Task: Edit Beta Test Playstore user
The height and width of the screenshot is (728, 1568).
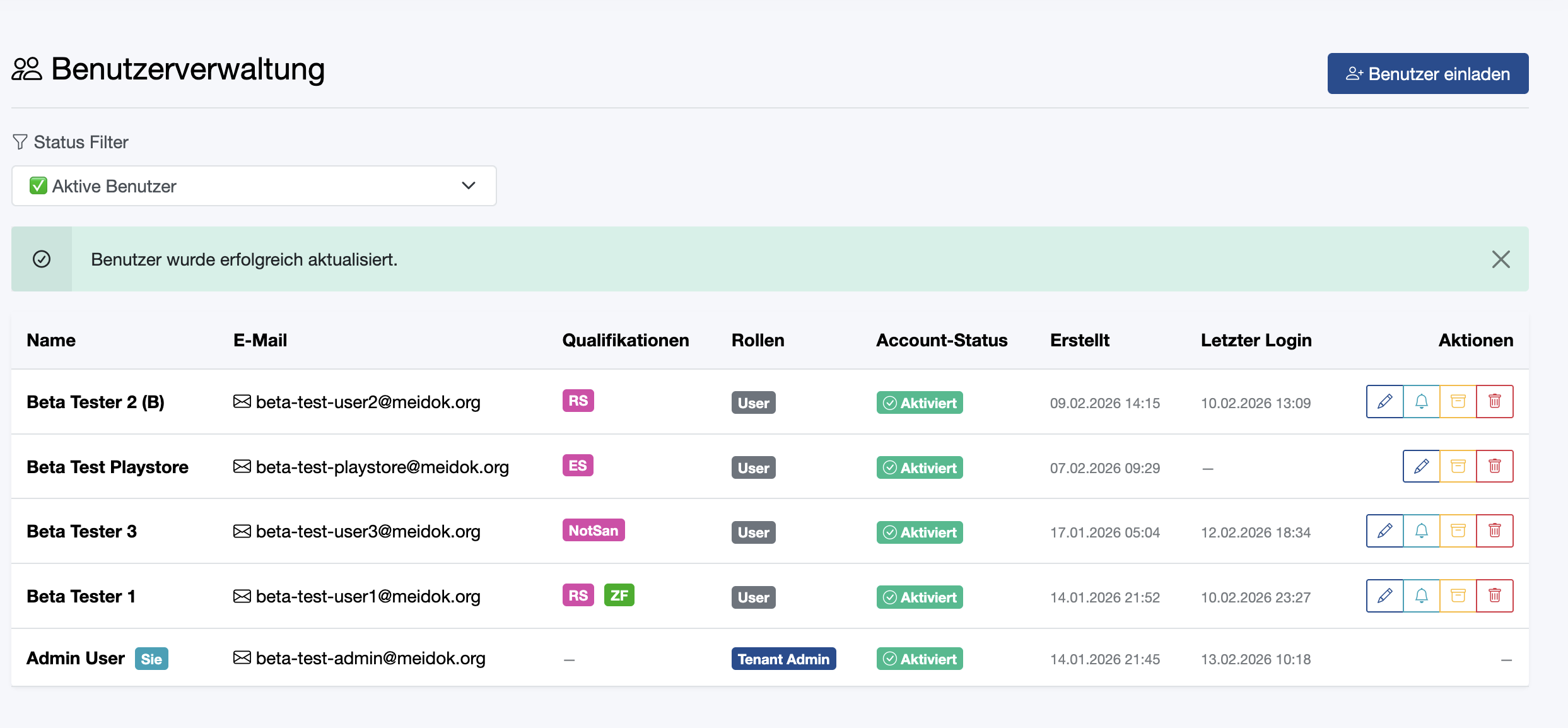Action: click(x=1421, y=466)
